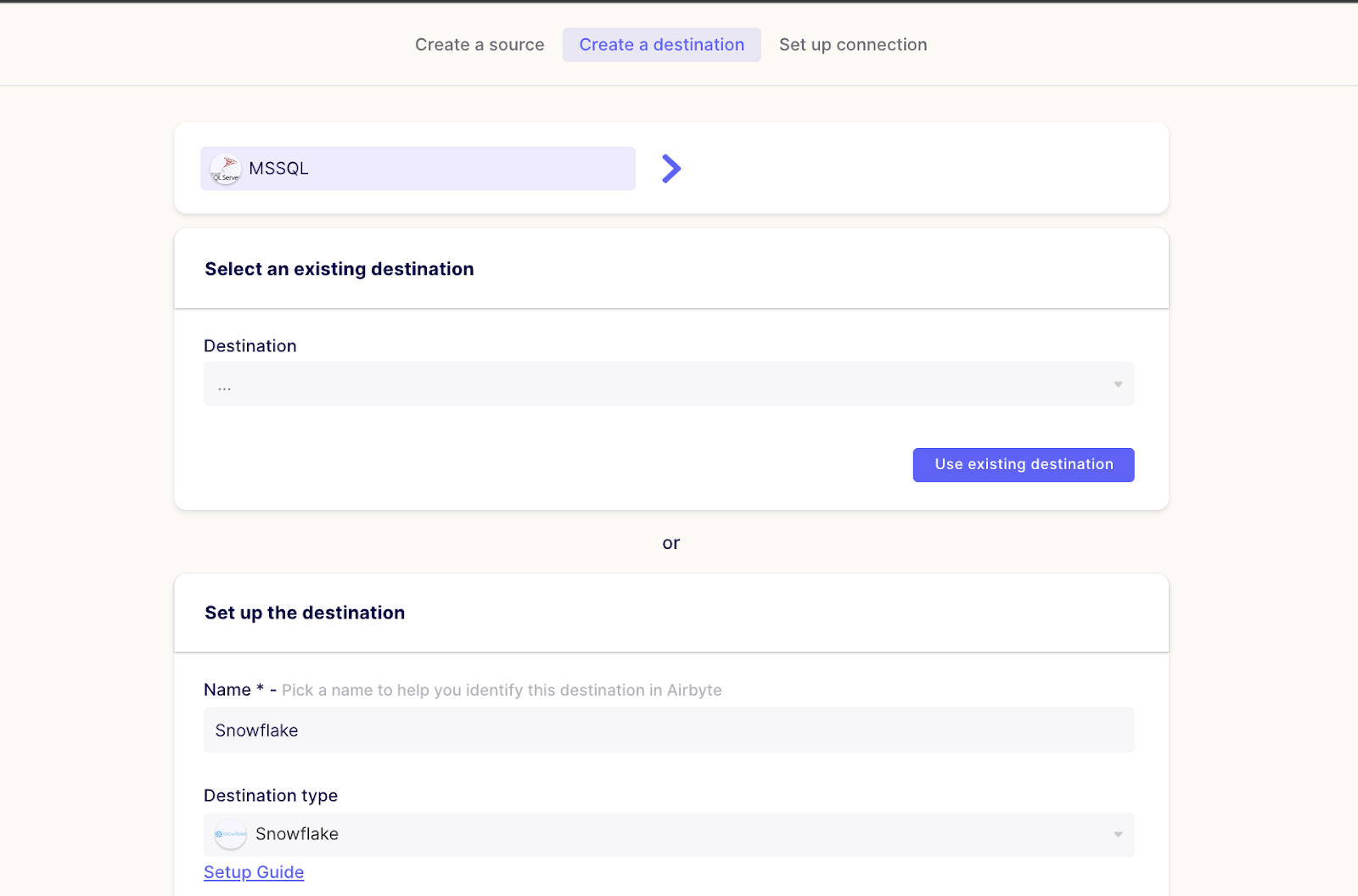This screenshot has width=1358, height=896.
Task: Open the Create a source step
Action: coord(480,45)
